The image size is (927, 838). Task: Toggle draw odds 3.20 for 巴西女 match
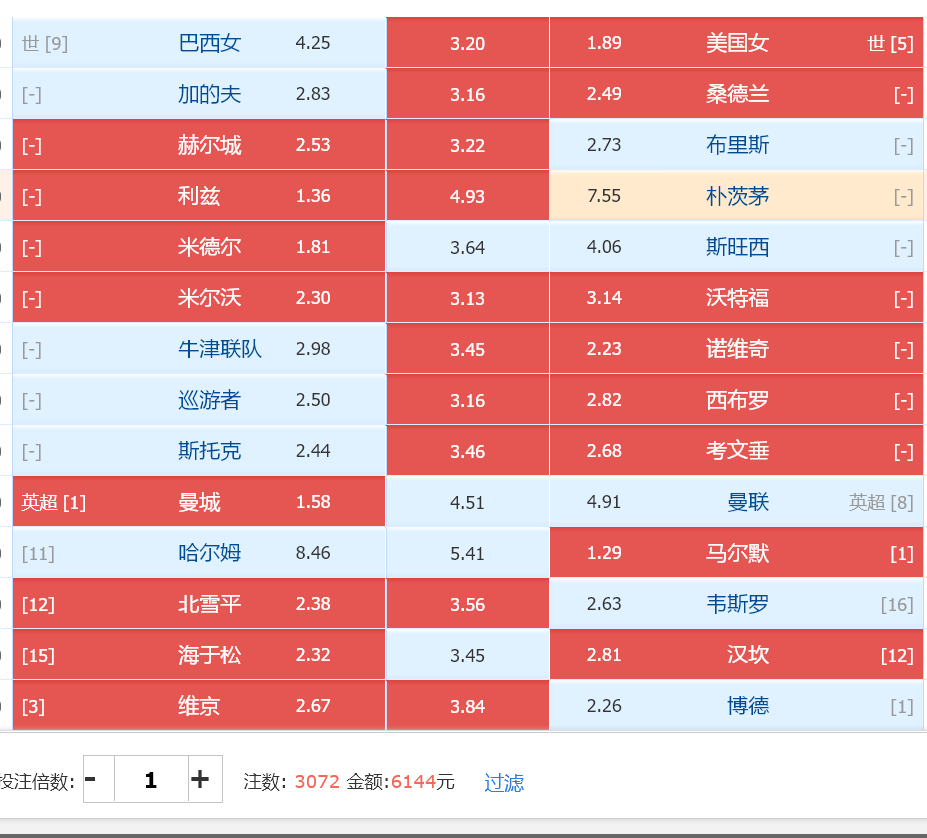pos(468,43)
